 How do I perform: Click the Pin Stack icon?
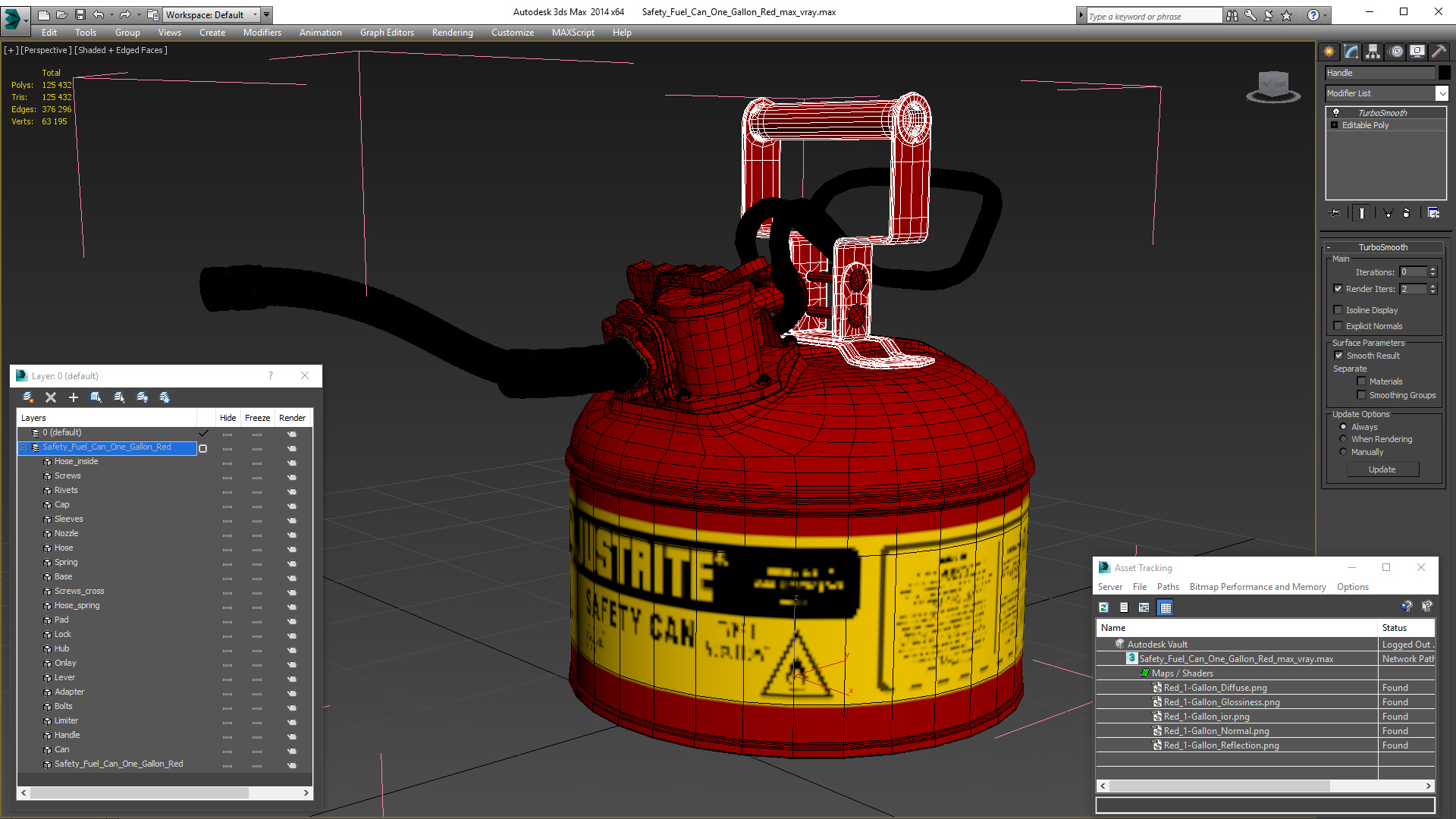pyautogui.click(x=1335, y=213)
